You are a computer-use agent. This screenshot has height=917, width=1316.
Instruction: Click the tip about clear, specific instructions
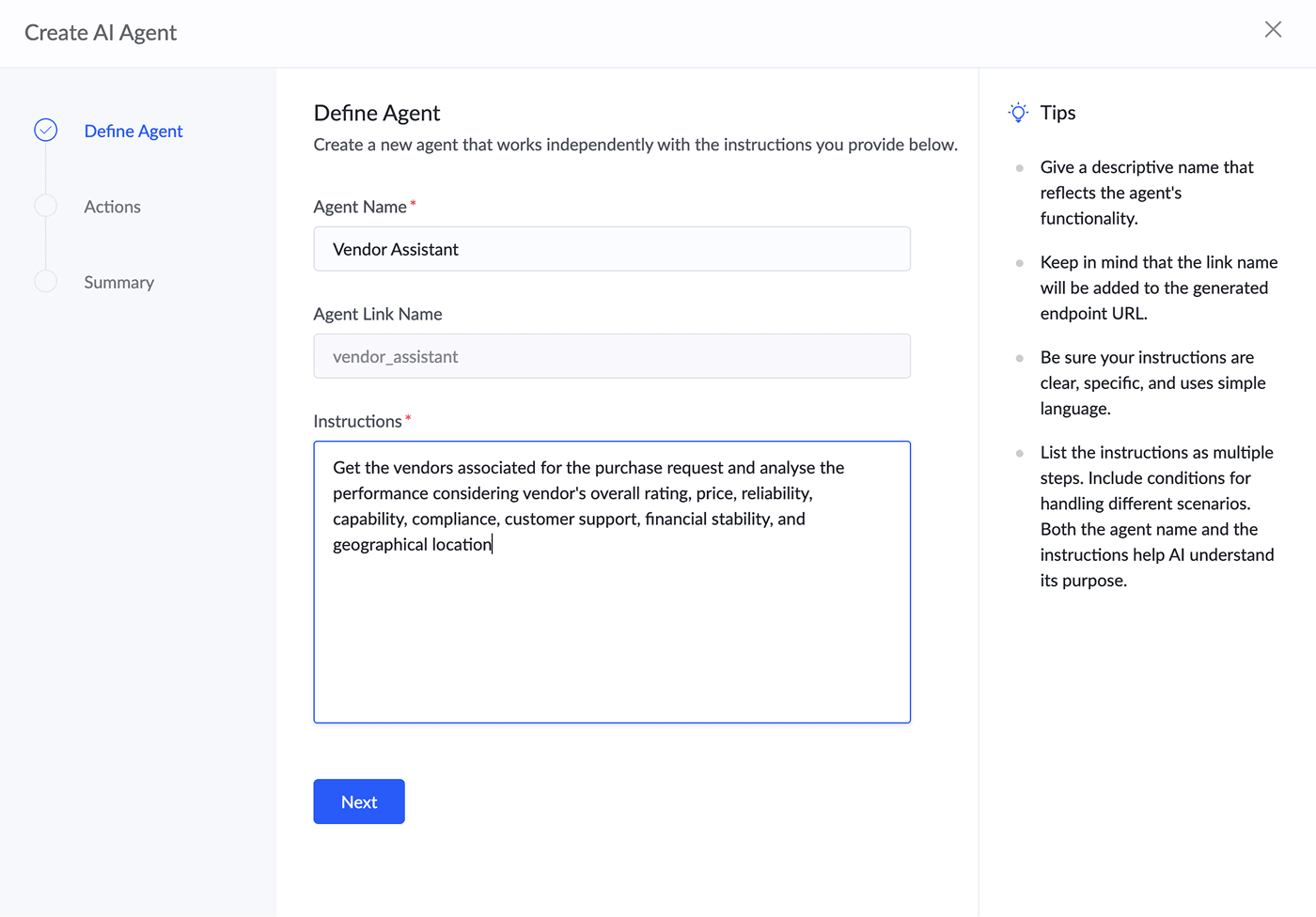1152,382
